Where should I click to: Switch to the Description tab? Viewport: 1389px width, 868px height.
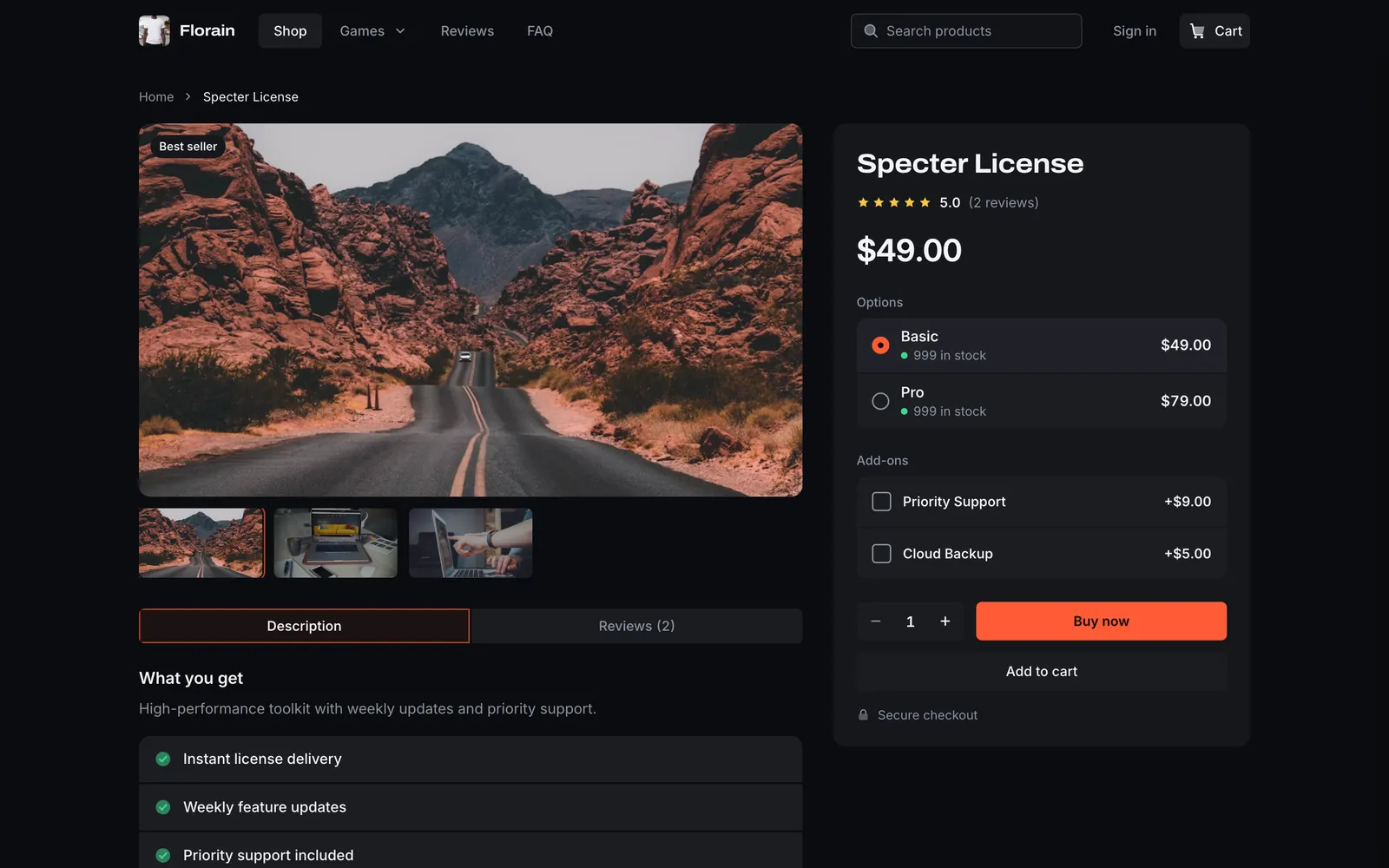pos(304,626)
